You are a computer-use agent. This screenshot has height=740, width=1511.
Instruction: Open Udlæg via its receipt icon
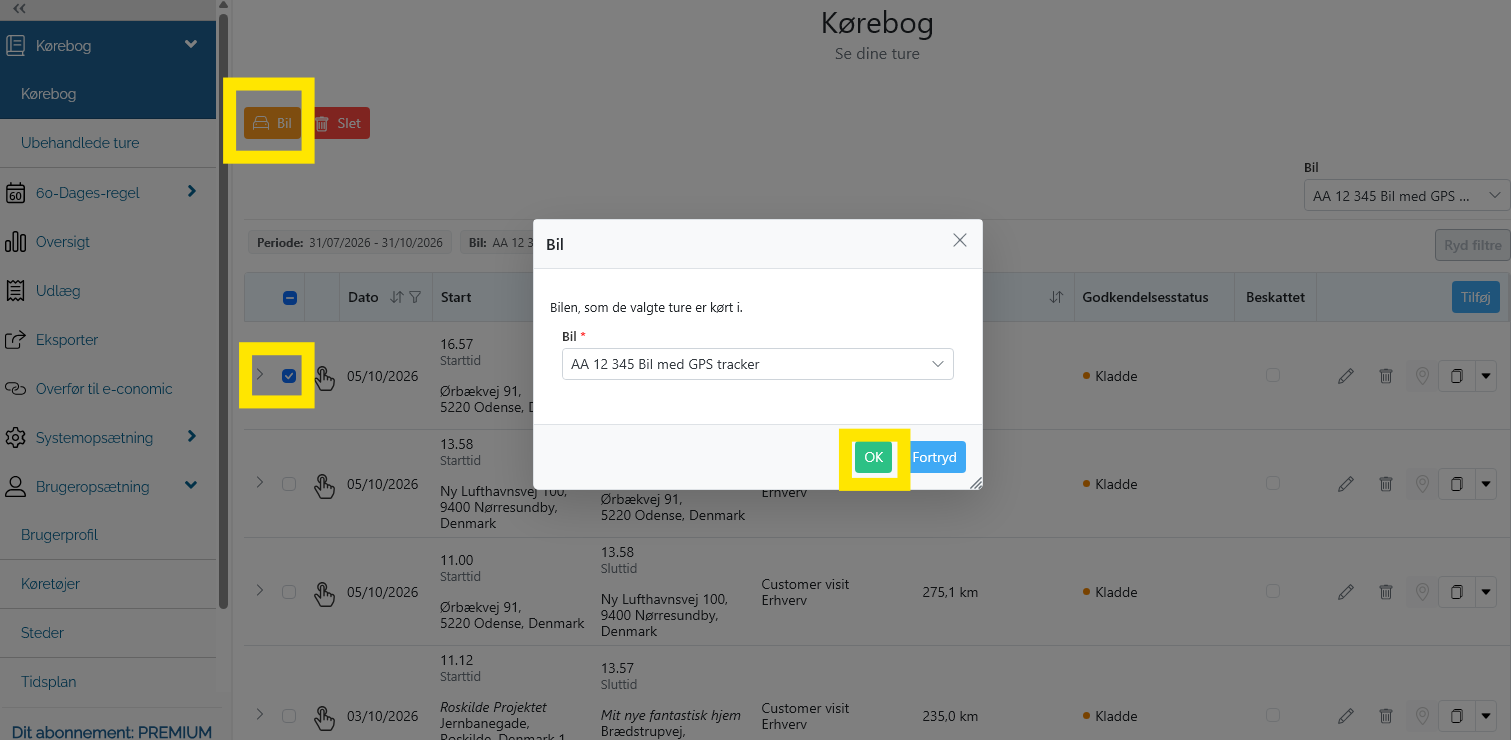(16, 291)
